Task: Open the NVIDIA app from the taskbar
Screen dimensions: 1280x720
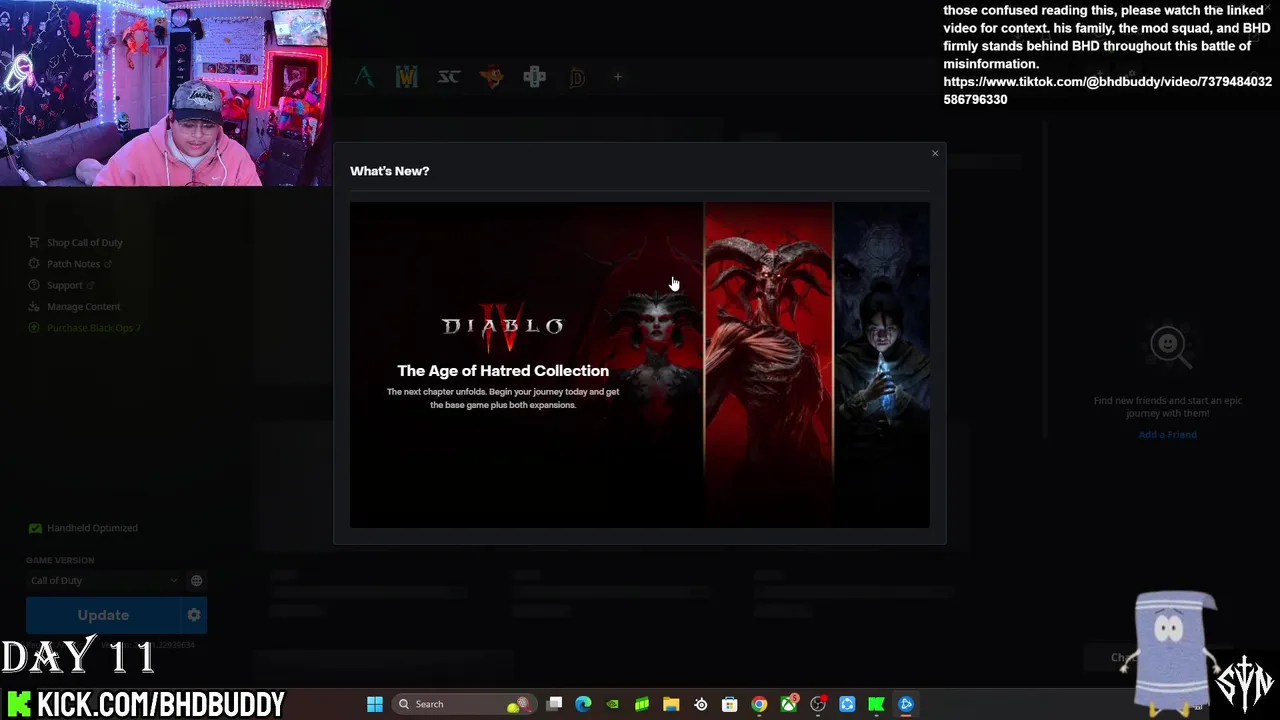Action: point(612,704)
